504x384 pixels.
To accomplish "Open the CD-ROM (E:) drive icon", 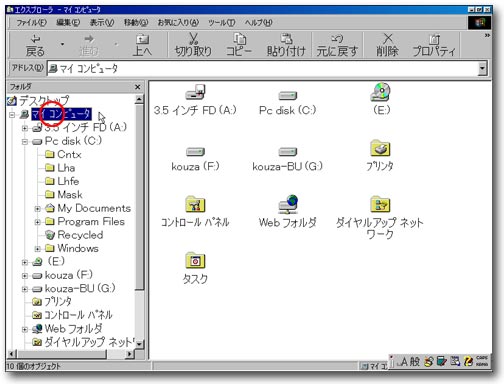I will (381, 92).
